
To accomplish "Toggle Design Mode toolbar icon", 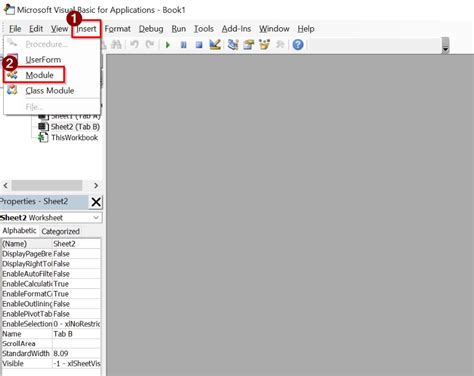I will (x=215, y=44).
